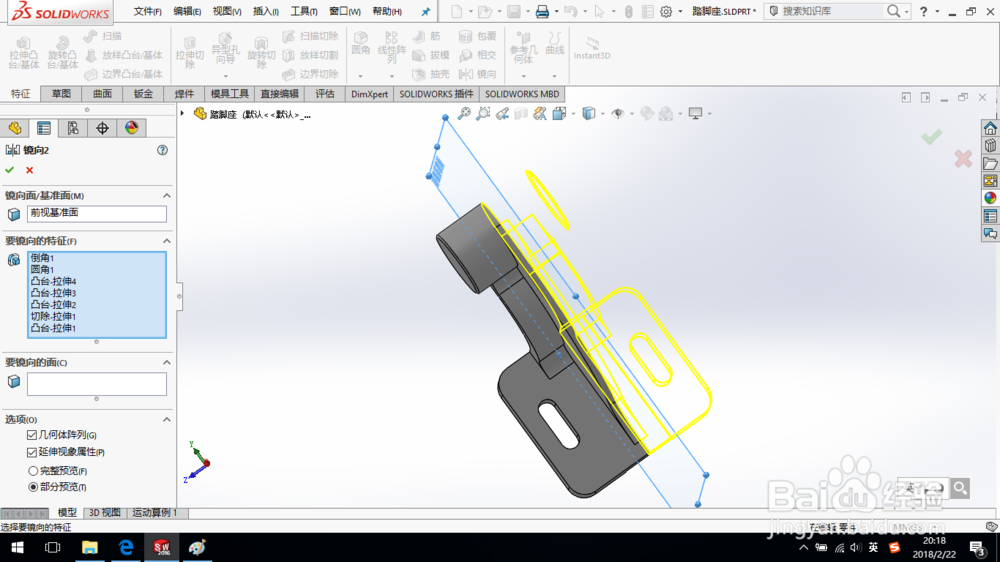Screen dimensions: 1000x562
Task: Open help for the 镜向2 PropertyManager
Action: pos(163,150)
